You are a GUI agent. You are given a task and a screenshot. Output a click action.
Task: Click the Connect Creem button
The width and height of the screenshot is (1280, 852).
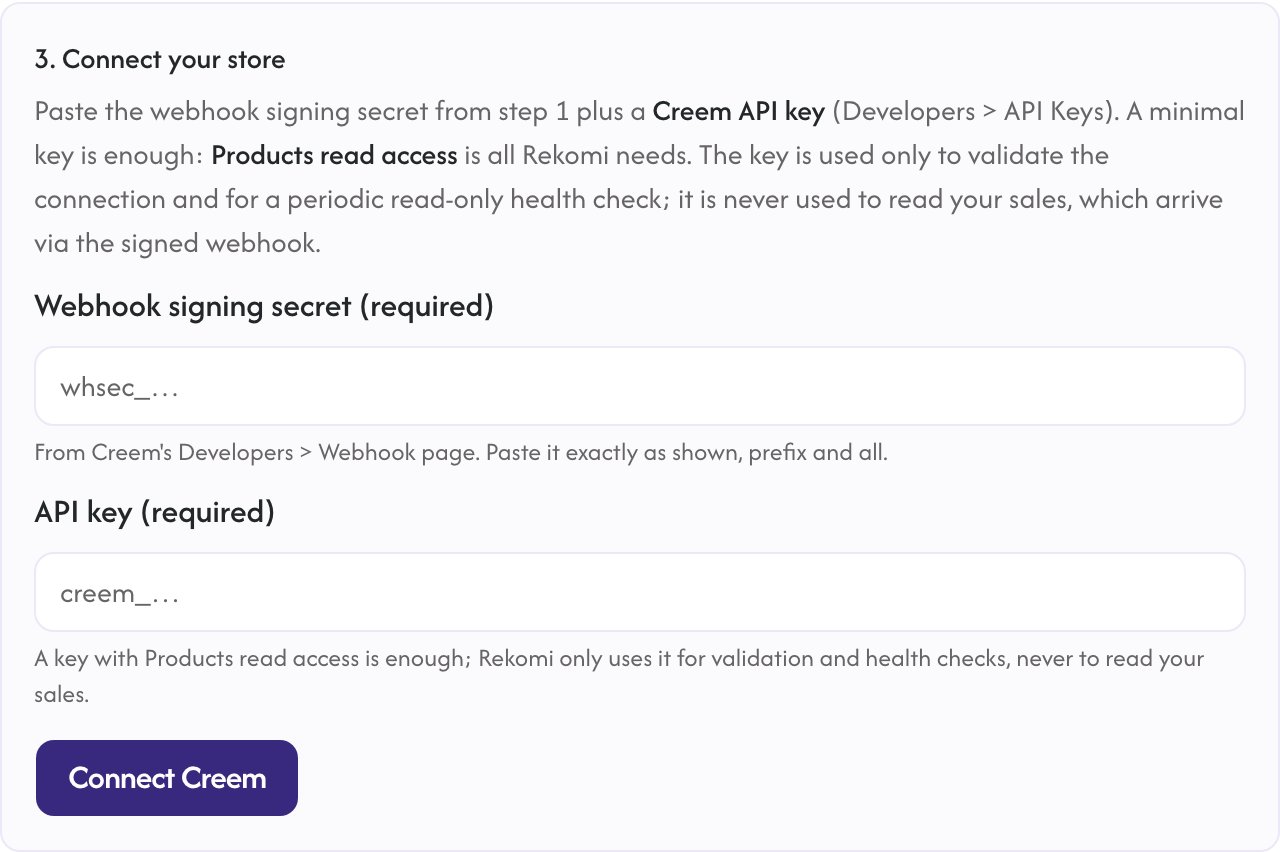click(x=167, y=778)
